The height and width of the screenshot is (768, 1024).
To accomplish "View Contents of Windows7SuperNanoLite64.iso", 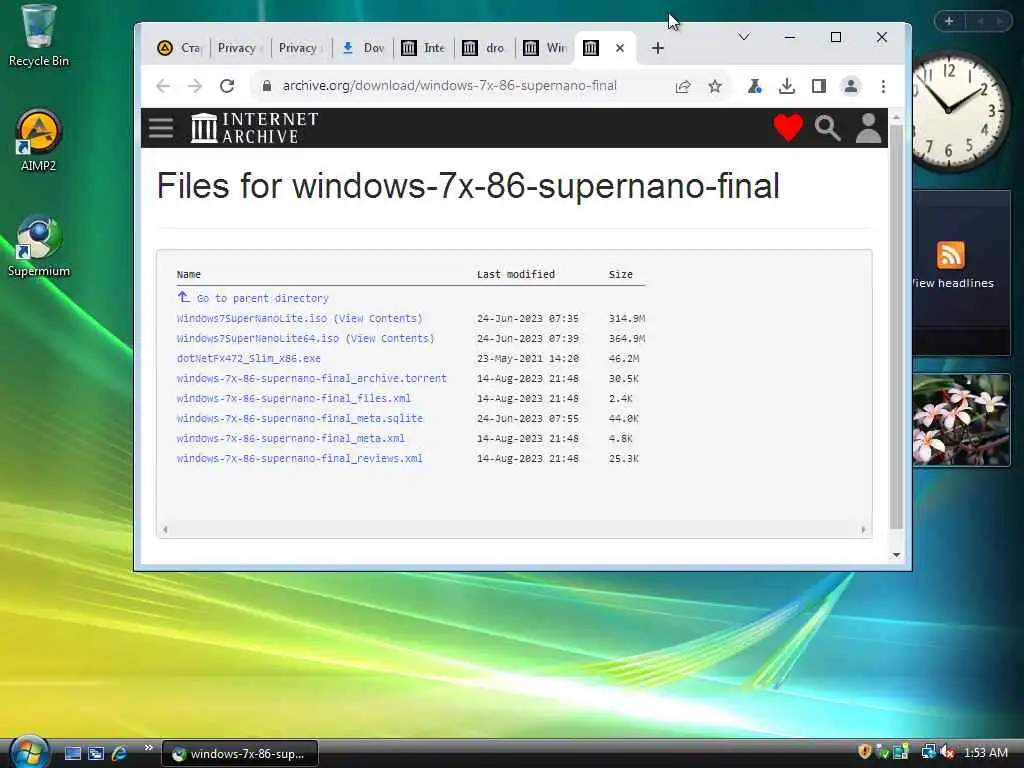I will tap(390, 338).
